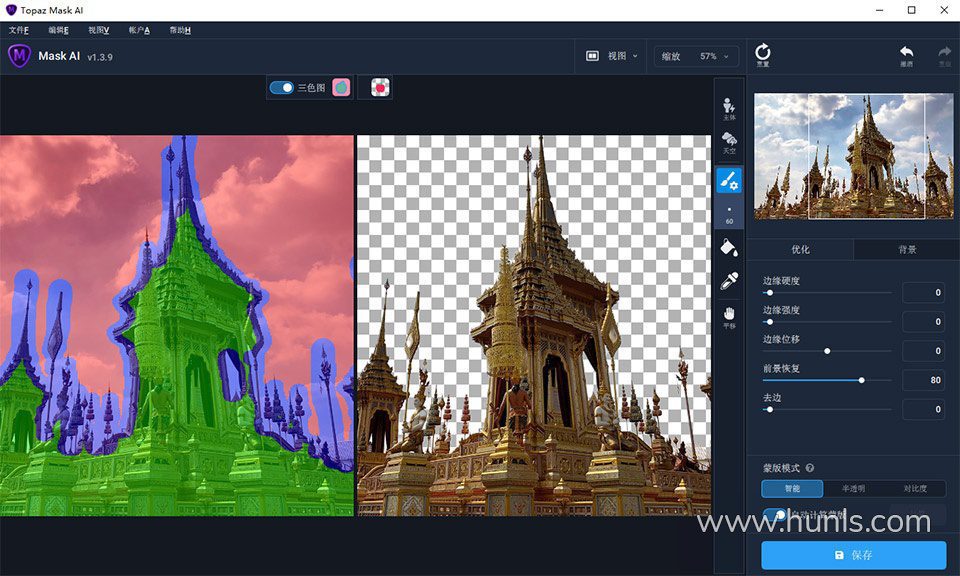Select the hand pan (平移) tool
The width and height of the screenshot is (960, 576).
729,318
